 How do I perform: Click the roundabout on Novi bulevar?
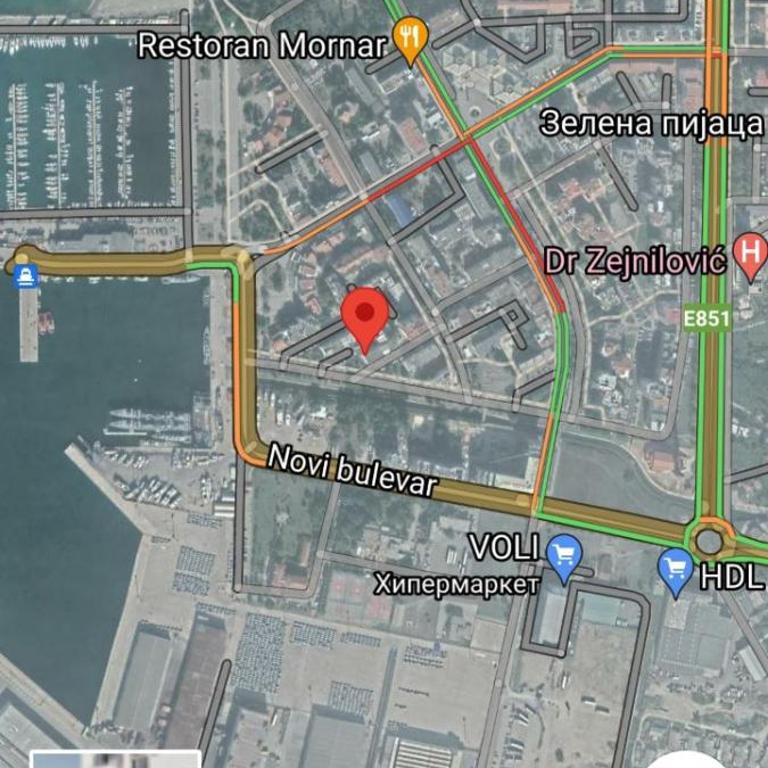pos(709,540)
